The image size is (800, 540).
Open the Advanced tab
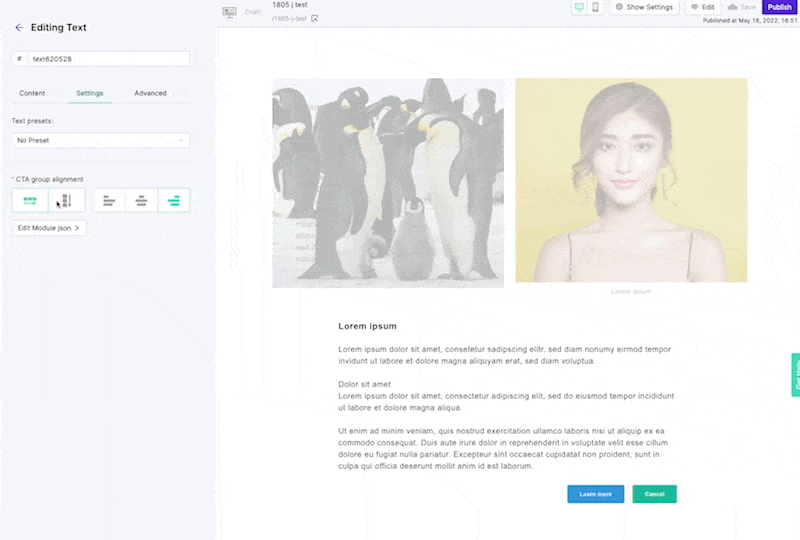tap(150, 93)
